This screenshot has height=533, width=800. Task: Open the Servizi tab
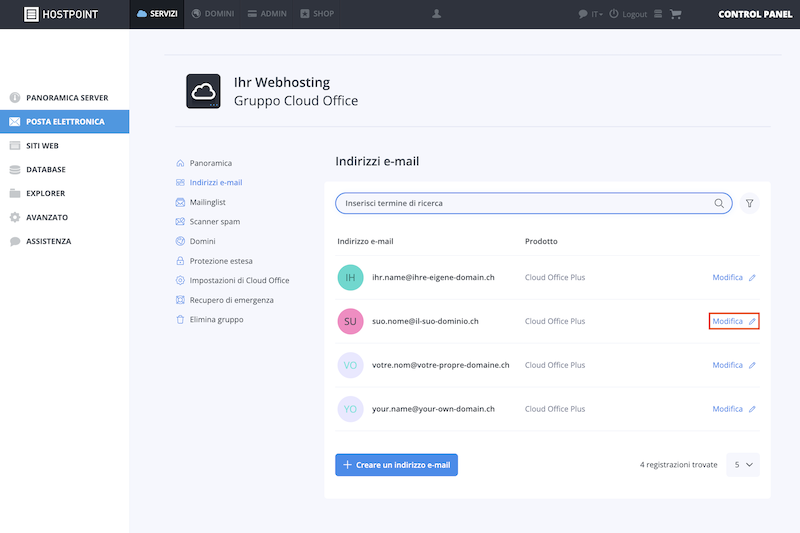tap(157, 14)
